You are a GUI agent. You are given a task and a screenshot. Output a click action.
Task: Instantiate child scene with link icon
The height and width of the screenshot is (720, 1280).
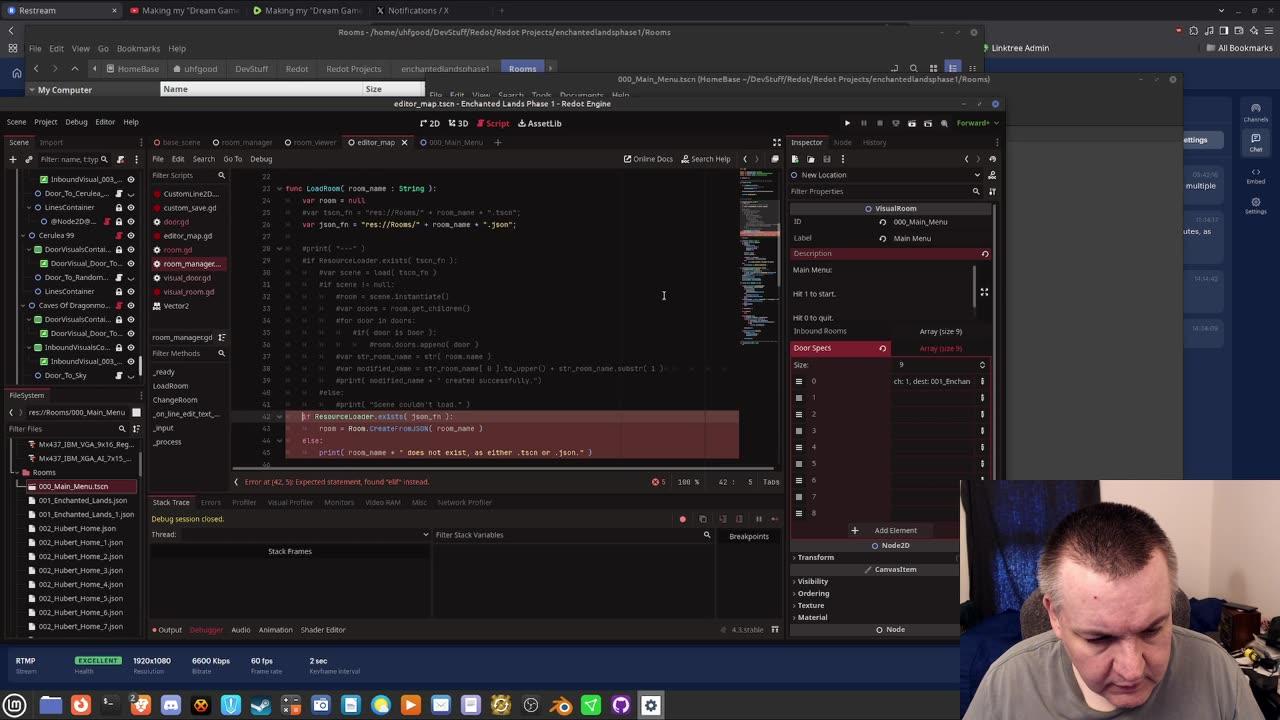tap(28, 159)
